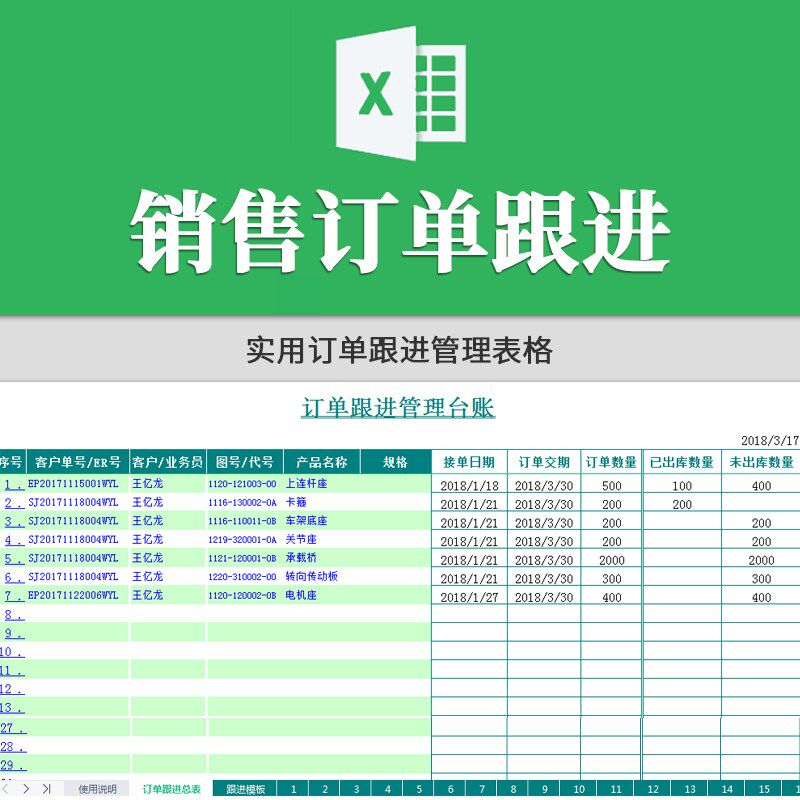This screenshot has height=800, width=800.
Task: Select the 未出库数量 column header
Action: (761, 462)
